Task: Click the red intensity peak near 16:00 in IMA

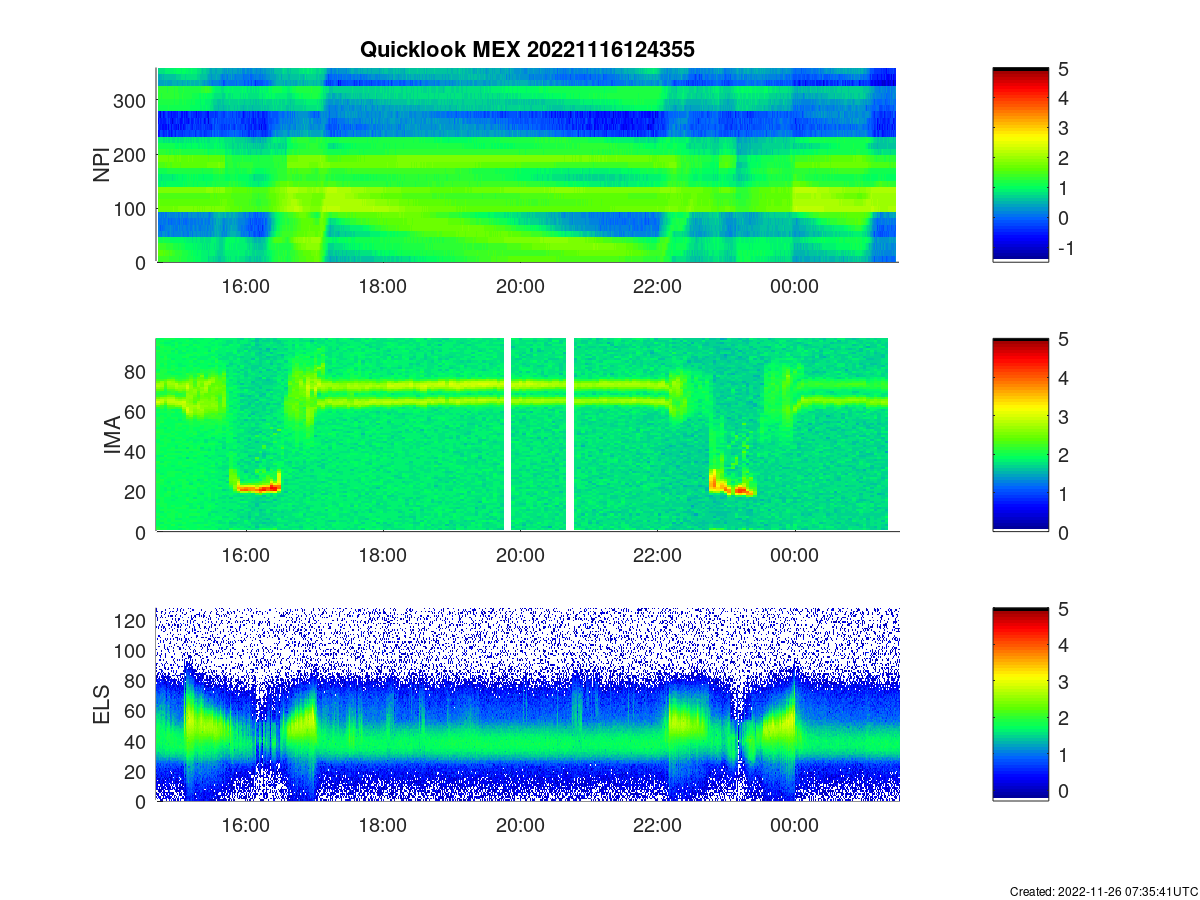Action: 256,488
